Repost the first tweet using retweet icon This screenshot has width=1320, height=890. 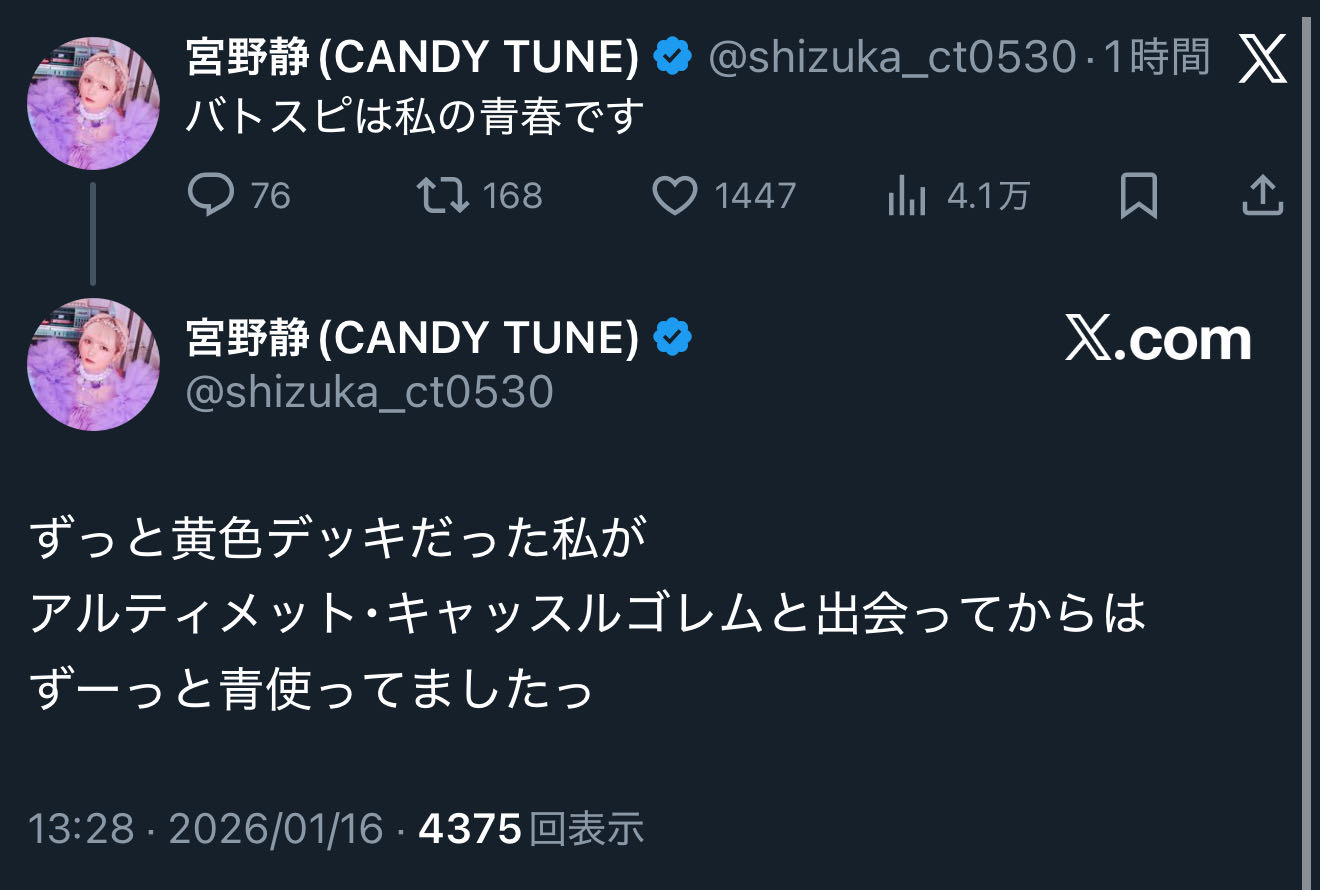click(x=443, y=195)
